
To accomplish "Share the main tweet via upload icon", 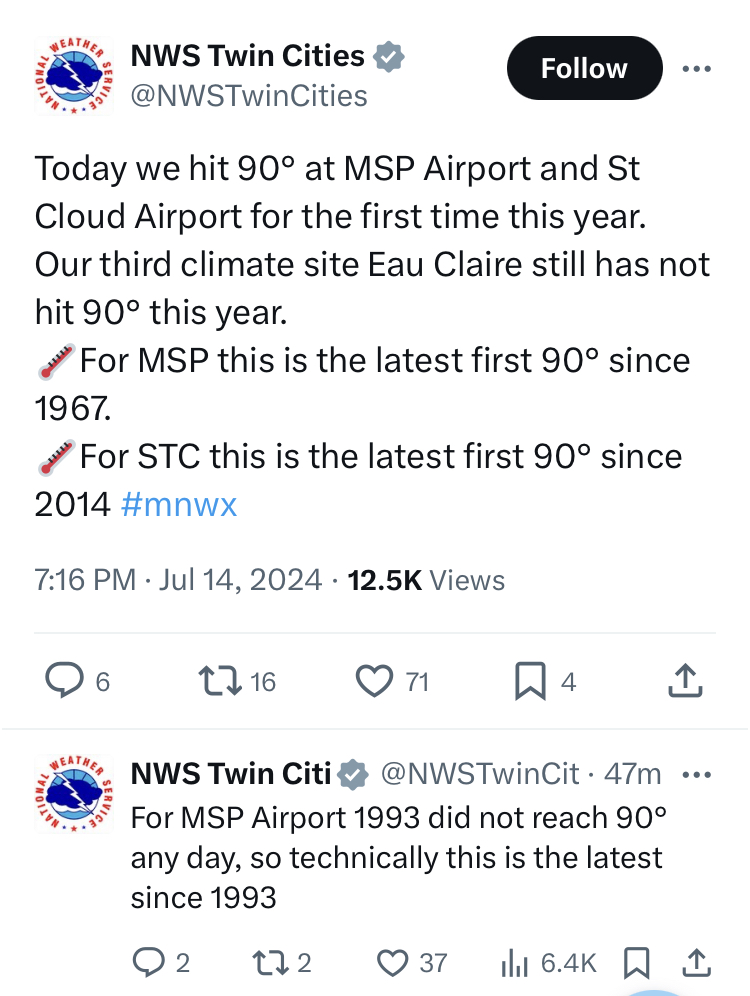I will point(684,681).
